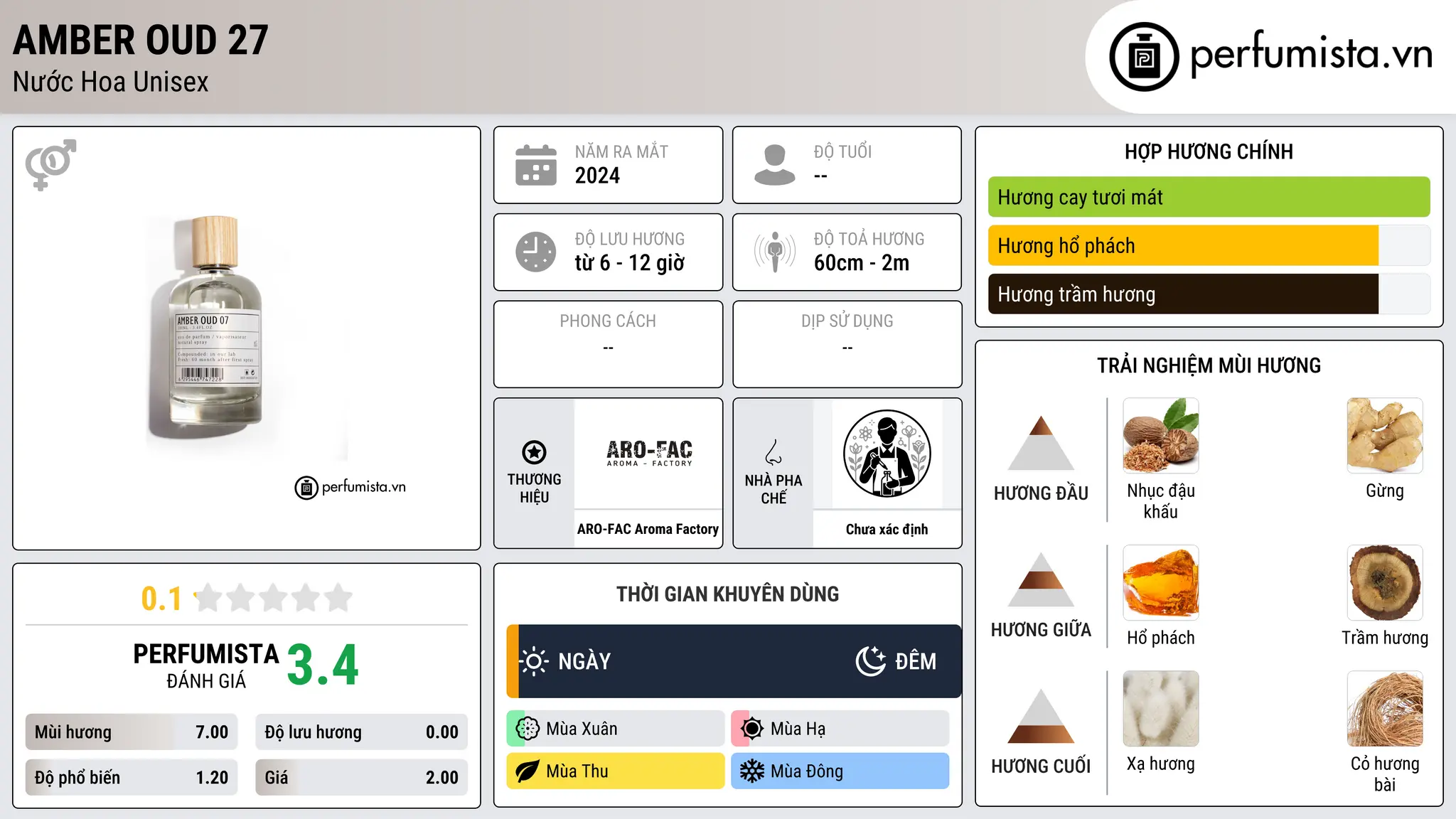Click the Mùa Xuân season bar
The width and height of the screenshot is (1456, 819).
tap(616, 729)
